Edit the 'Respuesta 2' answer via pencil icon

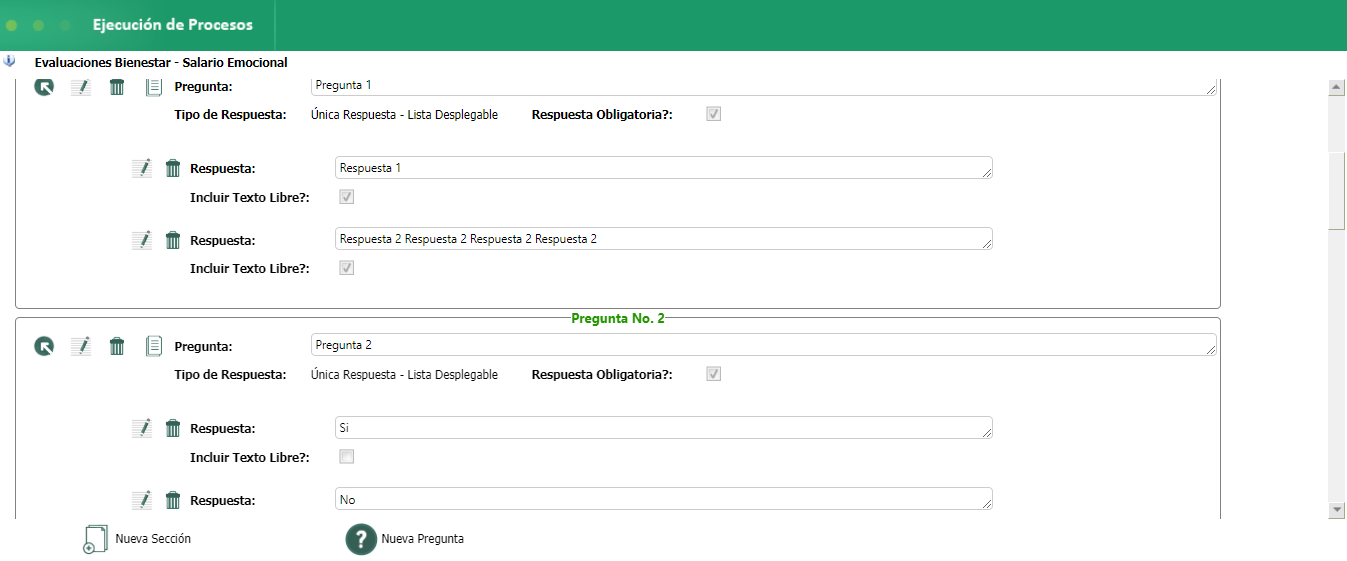coord(142,240)
